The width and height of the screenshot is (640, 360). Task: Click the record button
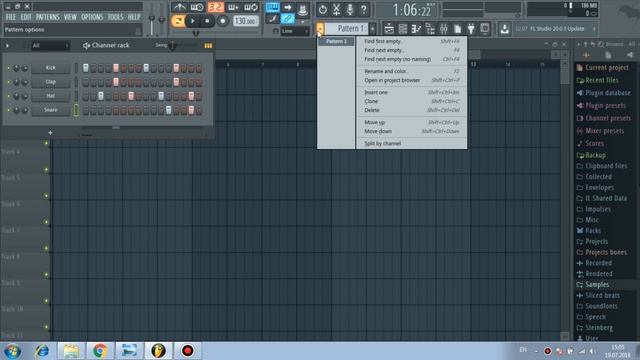coord(222,20)
